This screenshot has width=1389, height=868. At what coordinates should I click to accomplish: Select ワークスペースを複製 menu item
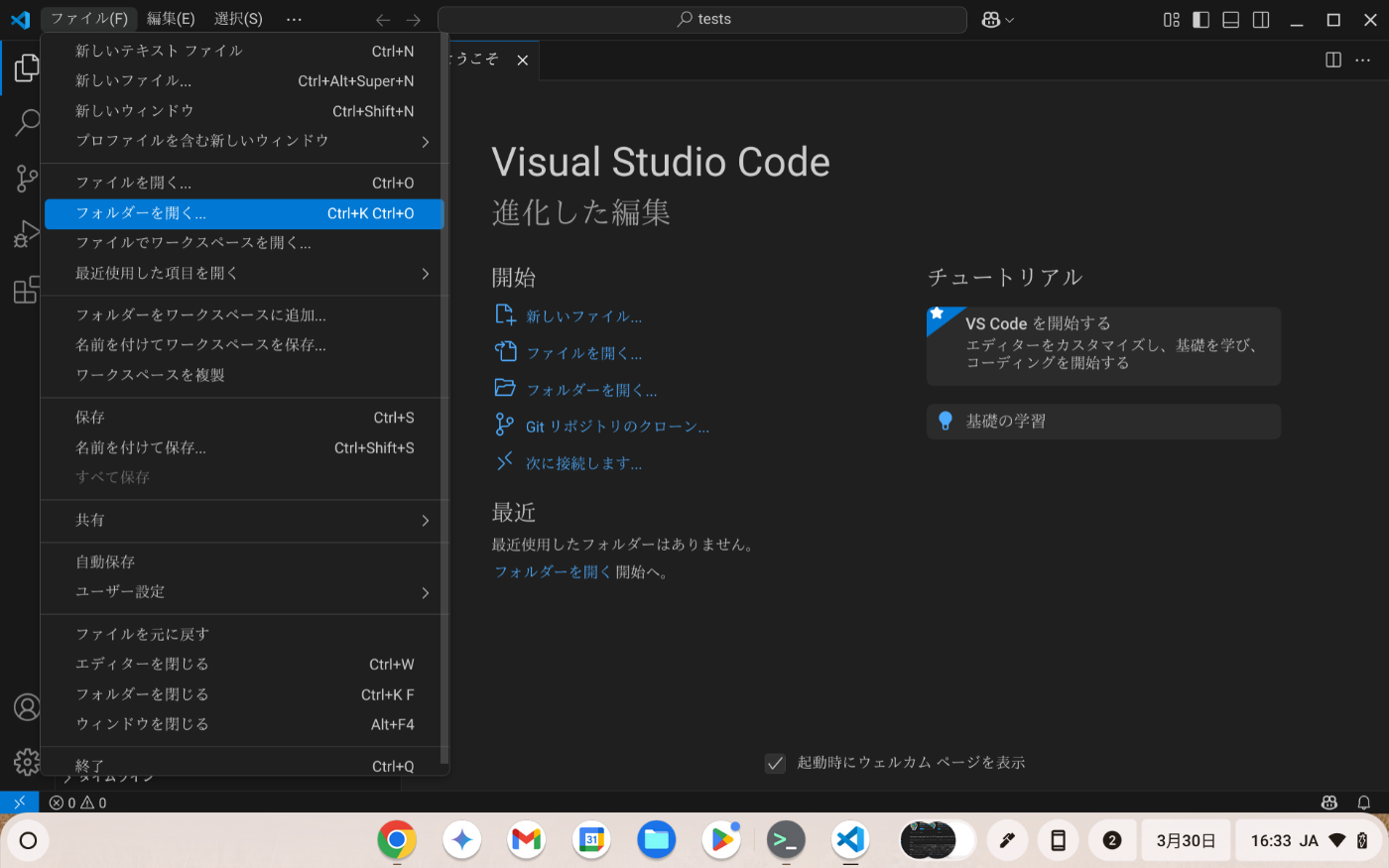pos(244,375)
